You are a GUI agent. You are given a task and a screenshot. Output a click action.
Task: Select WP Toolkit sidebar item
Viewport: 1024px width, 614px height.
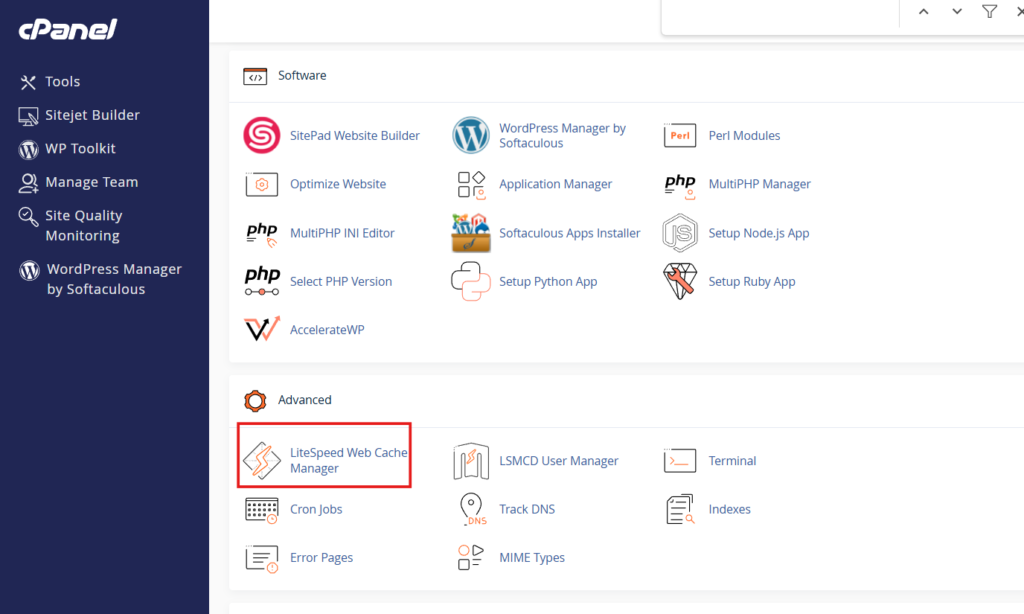click(80, 148)
